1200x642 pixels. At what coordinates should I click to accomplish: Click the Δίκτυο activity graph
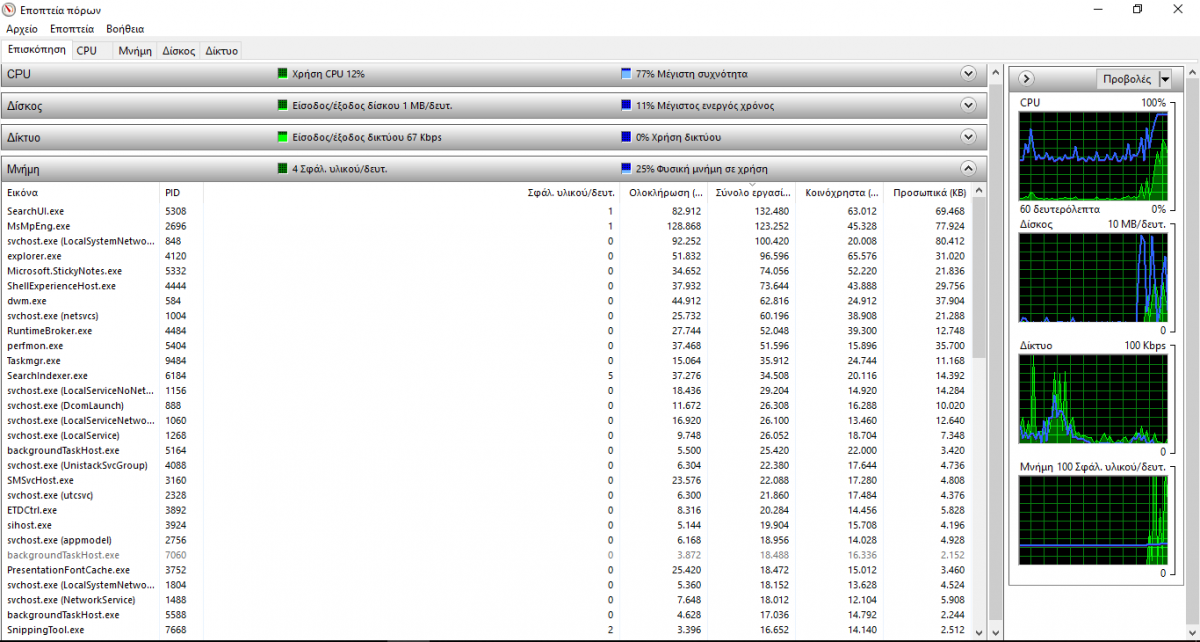pos(1093,399)
